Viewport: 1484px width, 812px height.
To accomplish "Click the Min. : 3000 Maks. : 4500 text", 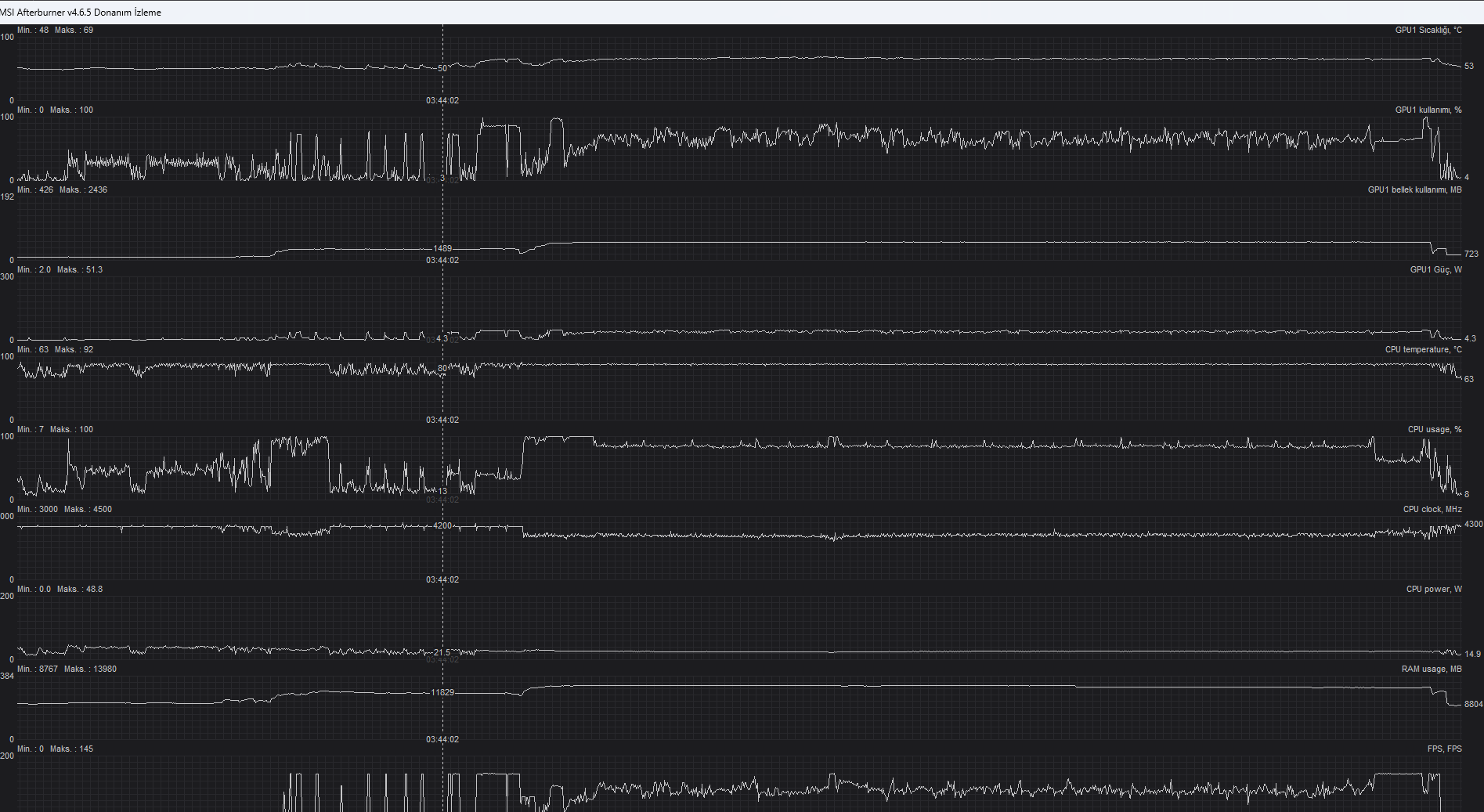I will 64,510.
